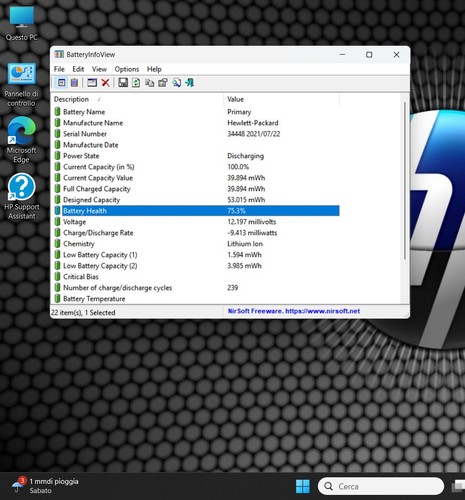
Task: Click the Discharging value cell
Action: [245, 156]
